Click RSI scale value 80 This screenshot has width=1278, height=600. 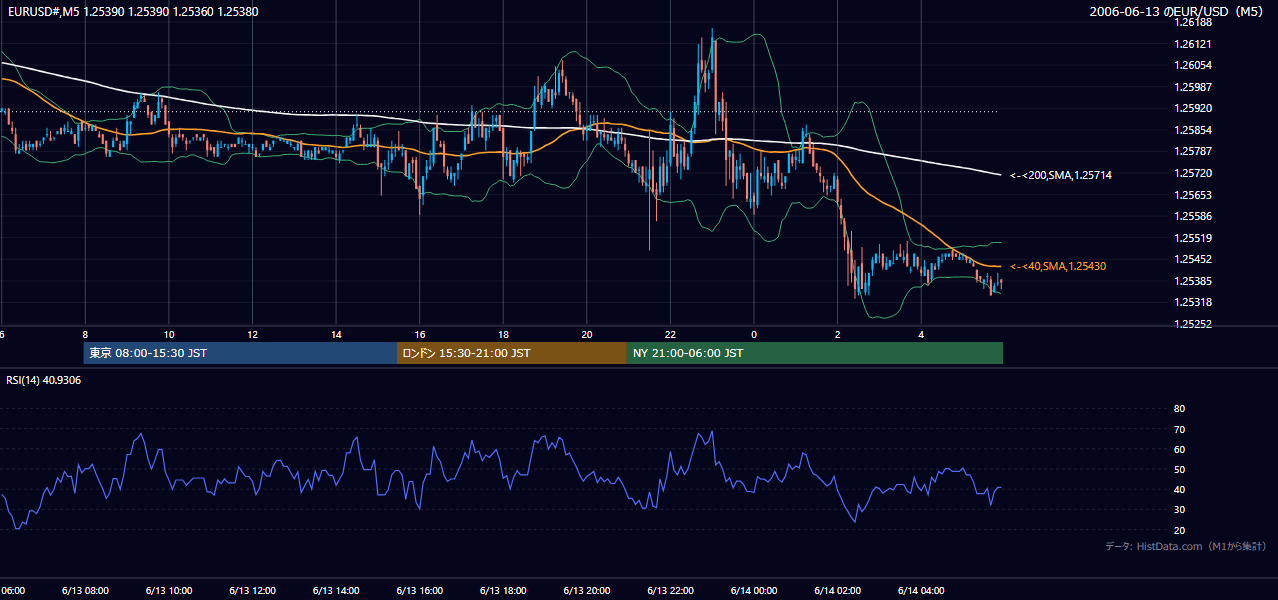[x=1179, y=409]
